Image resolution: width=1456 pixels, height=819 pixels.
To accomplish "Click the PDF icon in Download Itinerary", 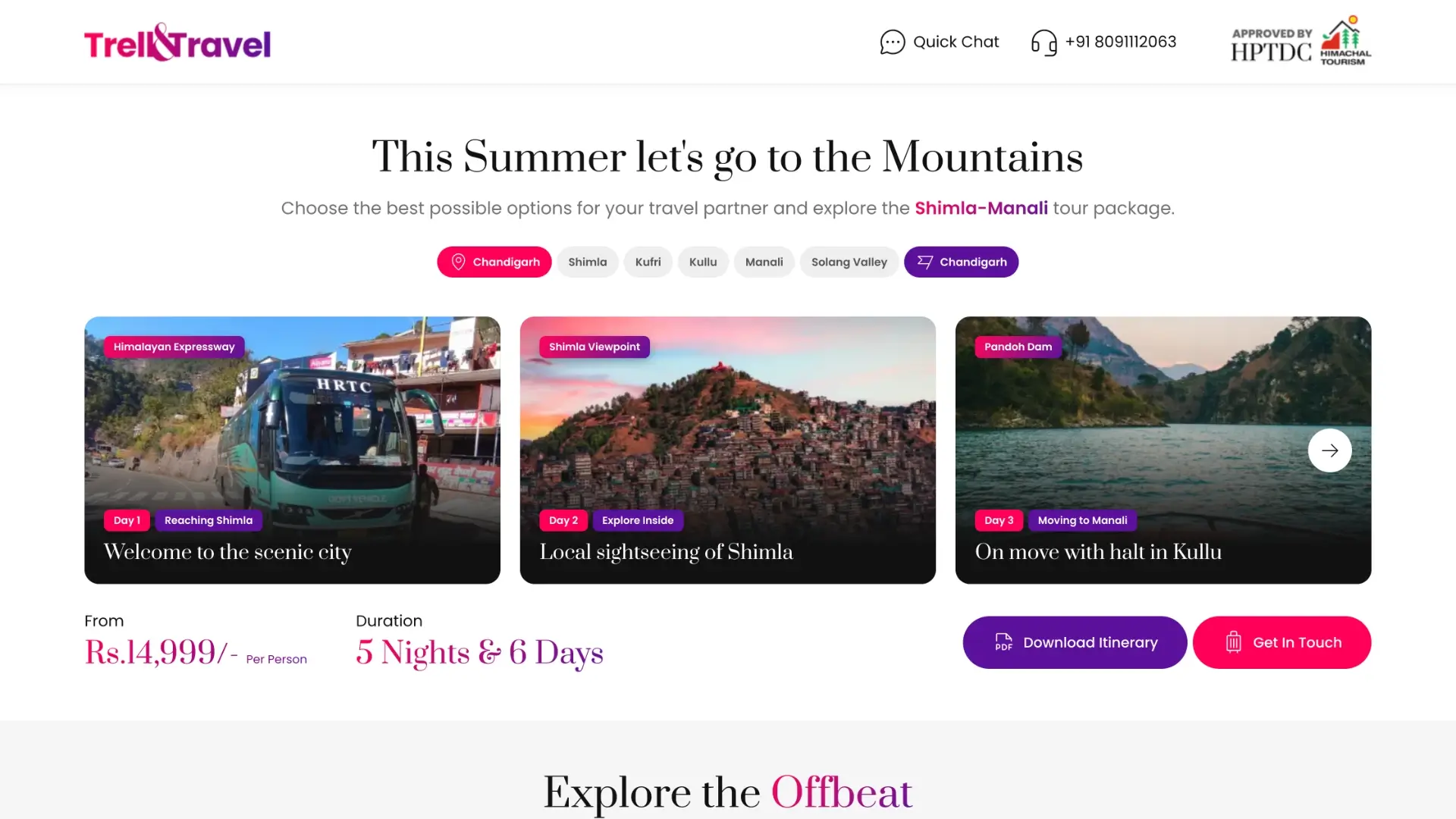I will point(1003,642).
